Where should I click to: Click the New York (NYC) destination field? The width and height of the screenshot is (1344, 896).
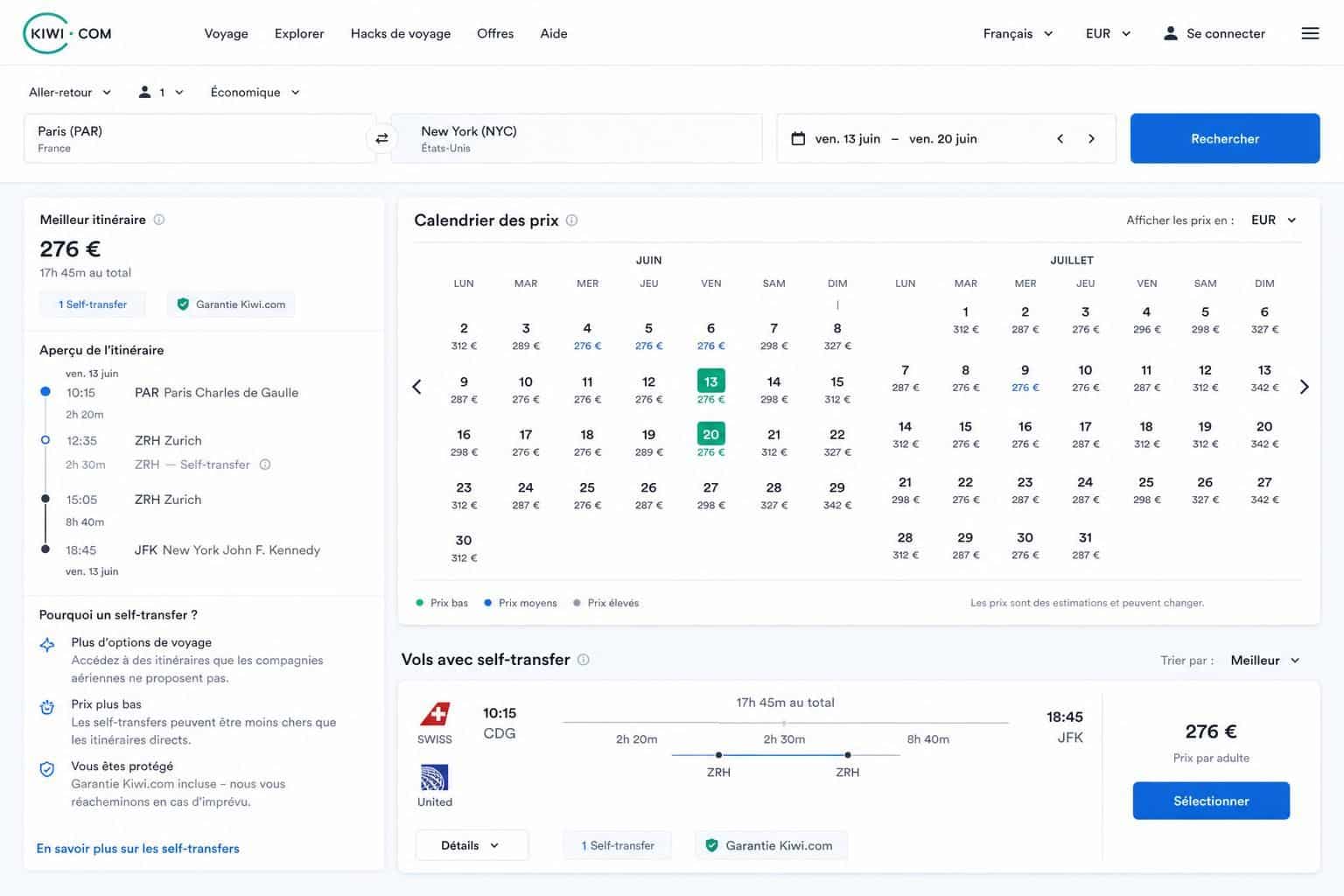577,138
